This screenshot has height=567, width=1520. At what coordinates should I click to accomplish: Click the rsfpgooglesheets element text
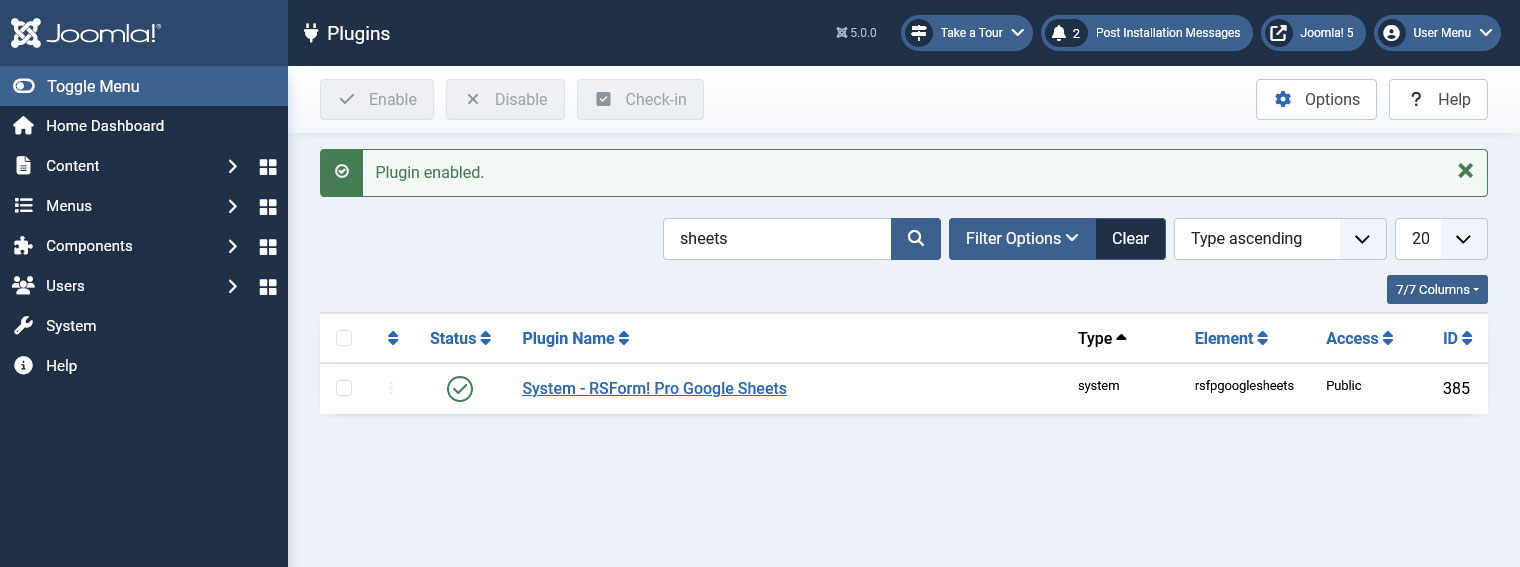coord(1244,385)
